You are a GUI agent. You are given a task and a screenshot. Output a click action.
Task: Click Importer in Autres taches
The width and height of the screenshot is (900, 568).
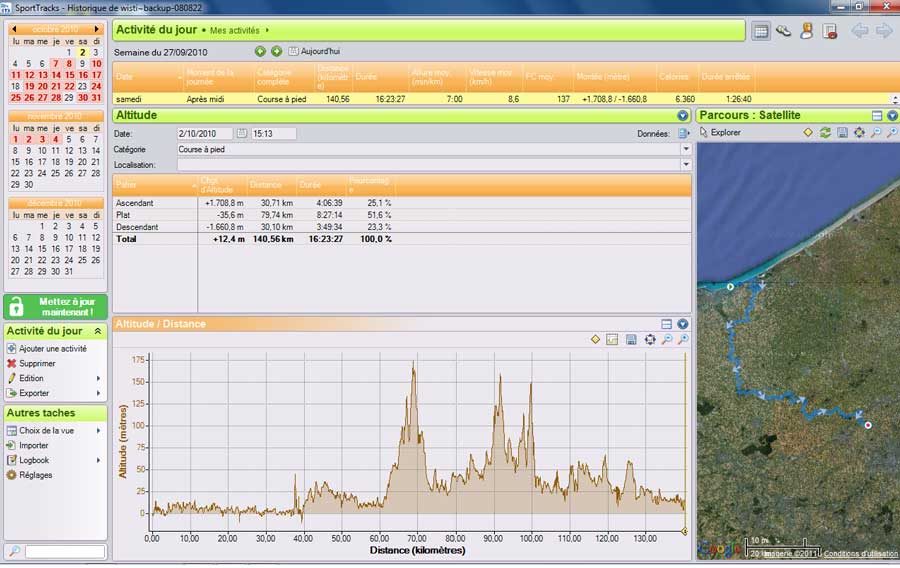coord(34,446)
